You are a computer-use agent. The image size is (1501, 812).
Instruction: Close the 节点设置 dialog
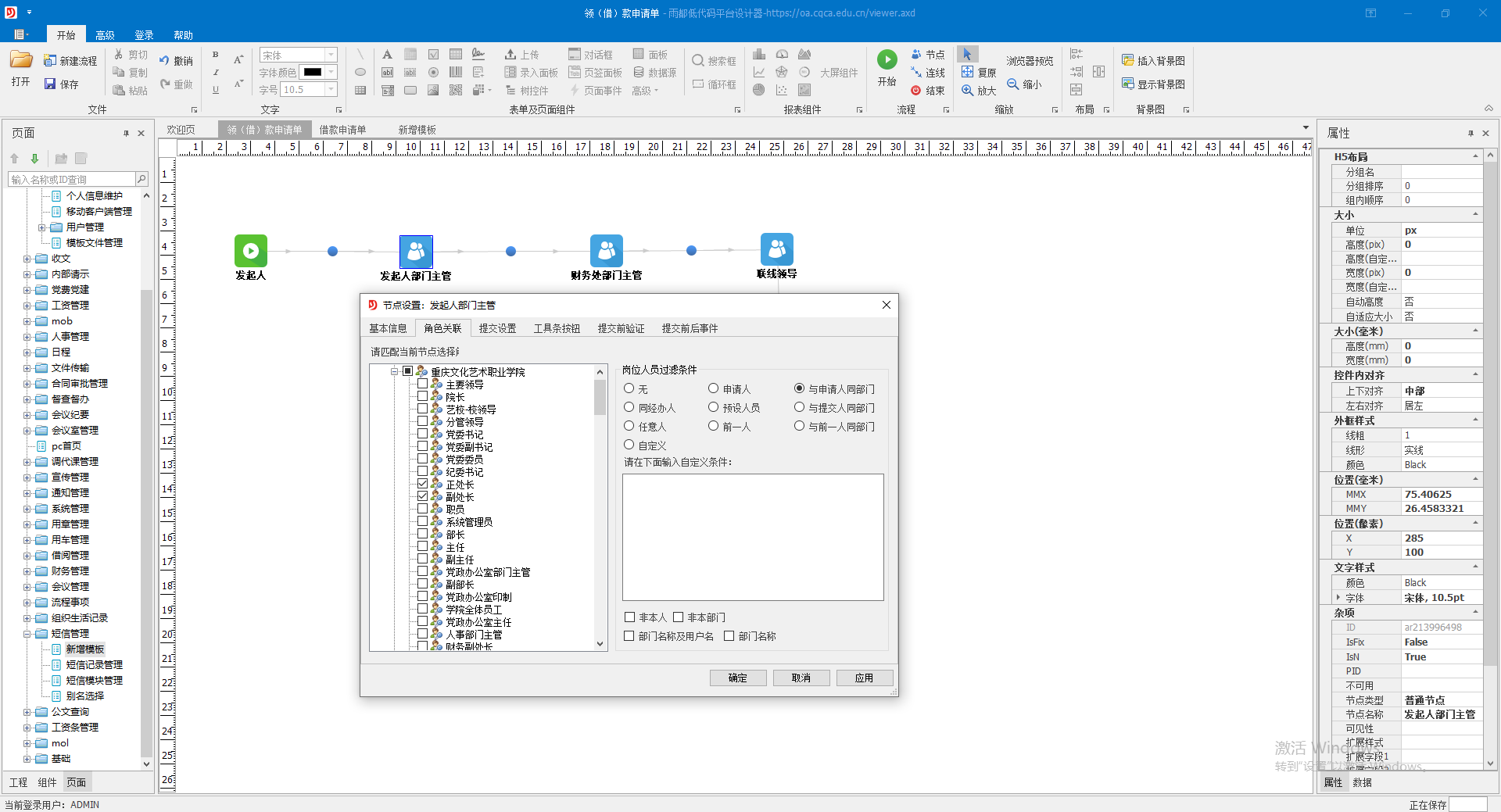tap(887, 305)
